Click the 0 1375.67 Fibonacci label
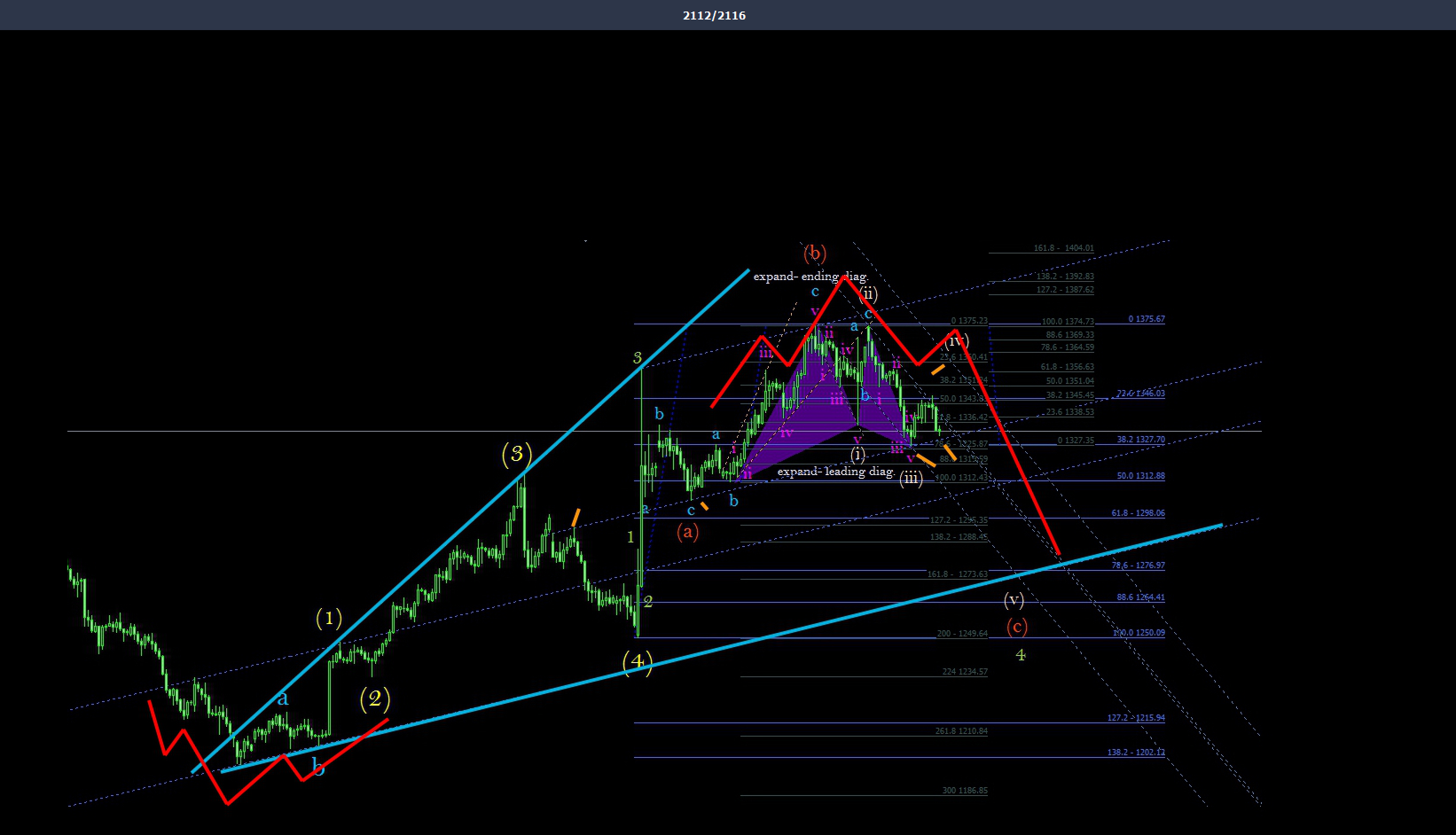 click(x=1147, y=319)
